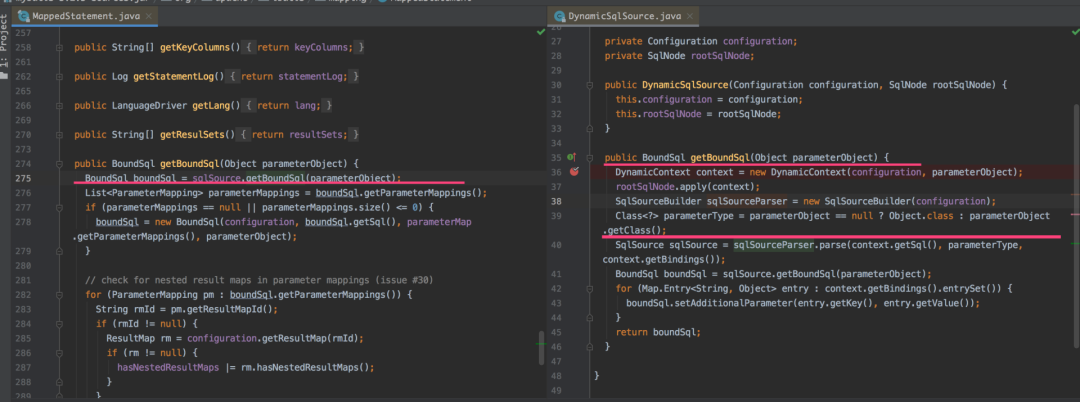Click the green inspection checkmark in DynamicSqlSource editor
1080x402 pixels.
coord(1074,32)
